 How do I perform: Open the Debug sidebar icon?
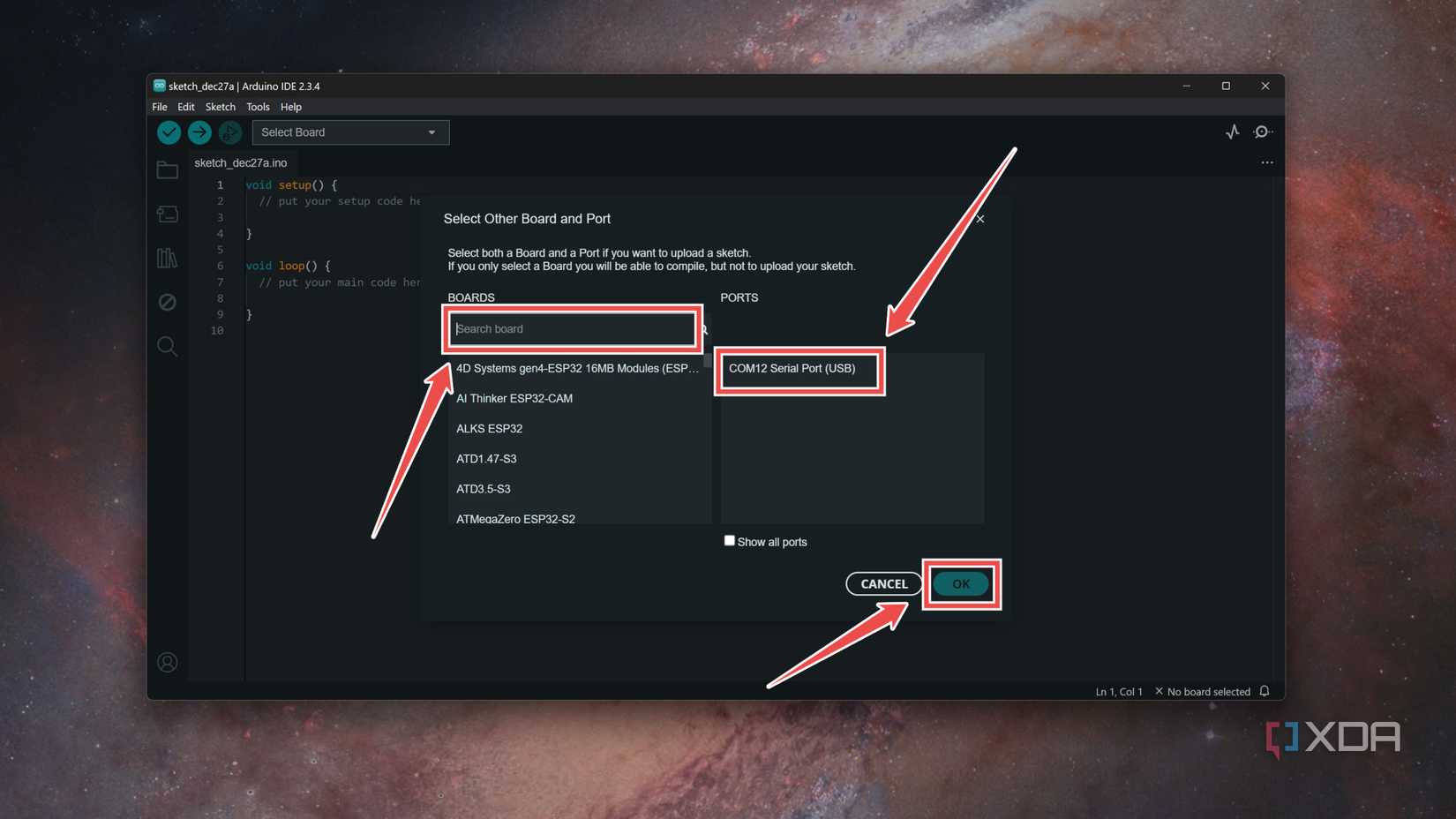(x=168, y=302)
